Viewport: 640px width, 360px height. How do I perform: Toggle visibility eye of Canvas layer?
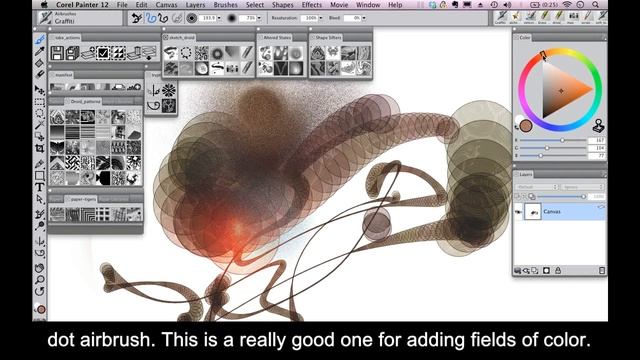coord(518,212)
